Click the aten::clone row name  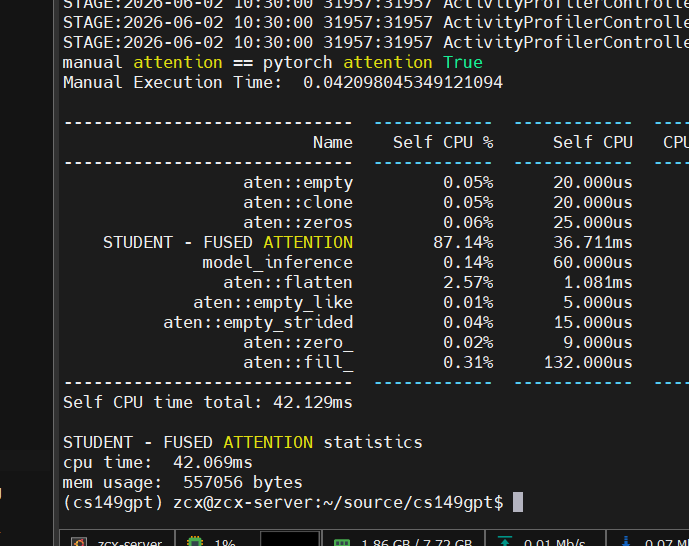[x=298, y=202]
